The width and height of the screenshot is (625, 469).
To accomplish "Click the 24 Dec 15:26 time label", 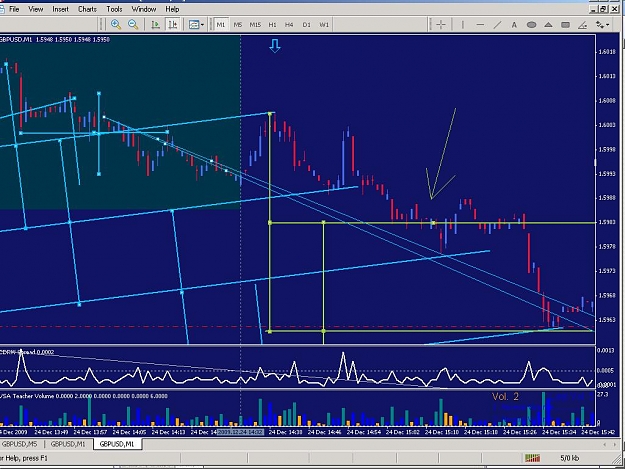I will point(520,432).
